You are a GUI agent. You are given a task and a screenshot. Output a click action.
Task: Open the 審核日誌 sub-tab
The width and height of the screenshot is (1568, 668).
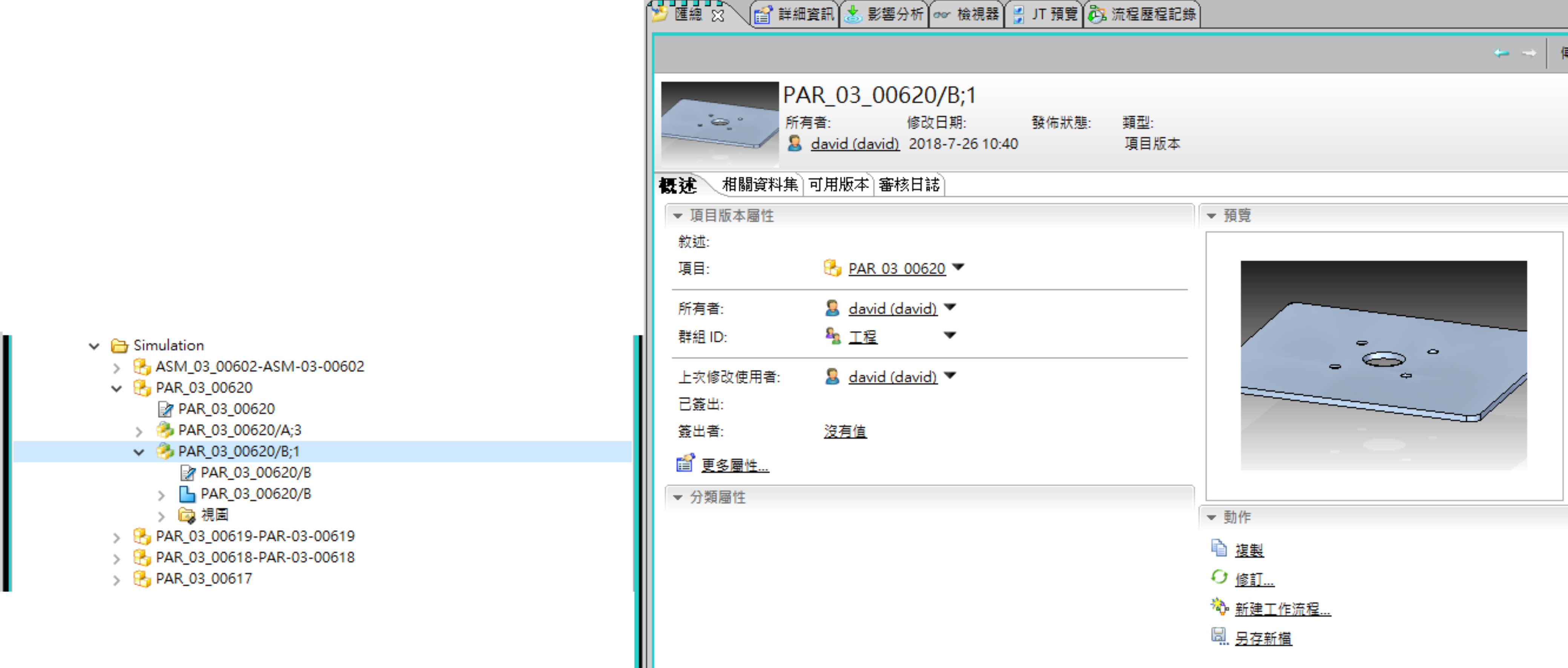click(x=909, y=184)
